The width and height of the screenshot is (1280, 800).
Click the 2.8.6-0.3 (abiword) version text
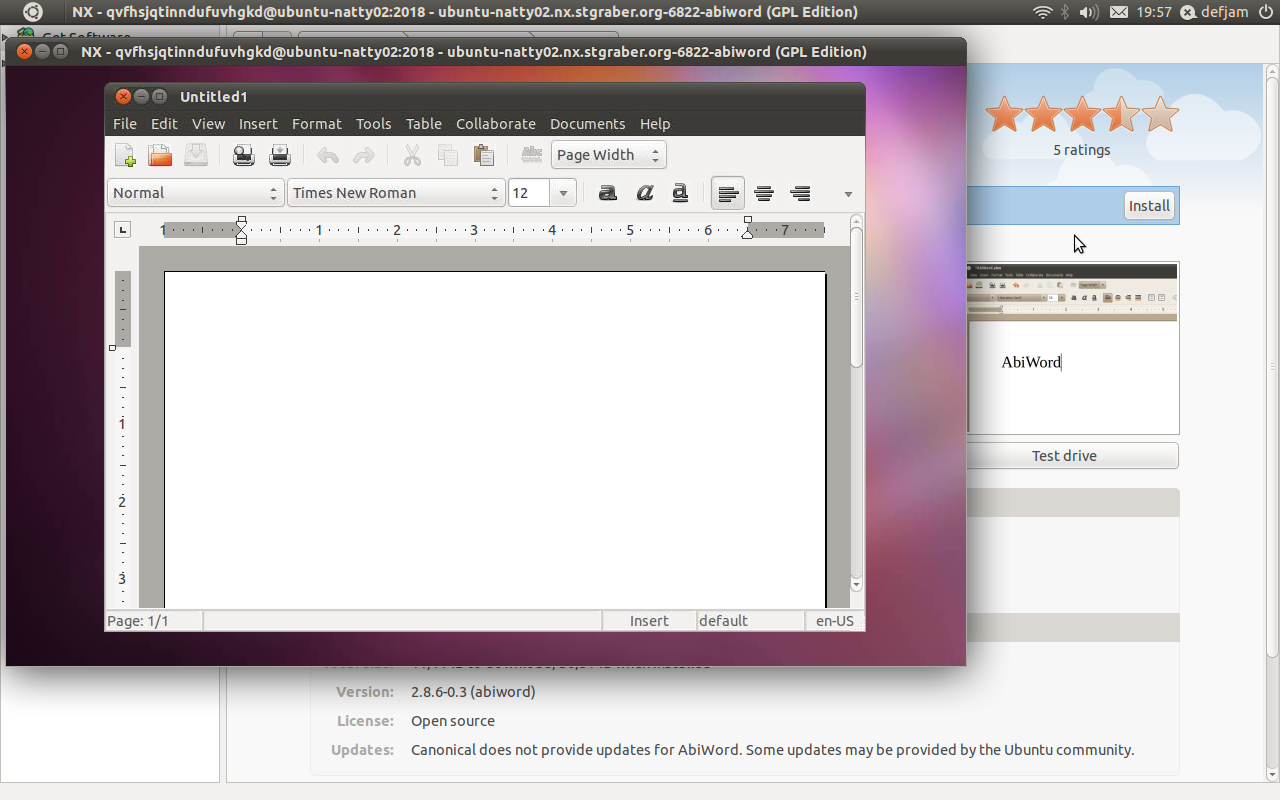[x=473, y=692]
